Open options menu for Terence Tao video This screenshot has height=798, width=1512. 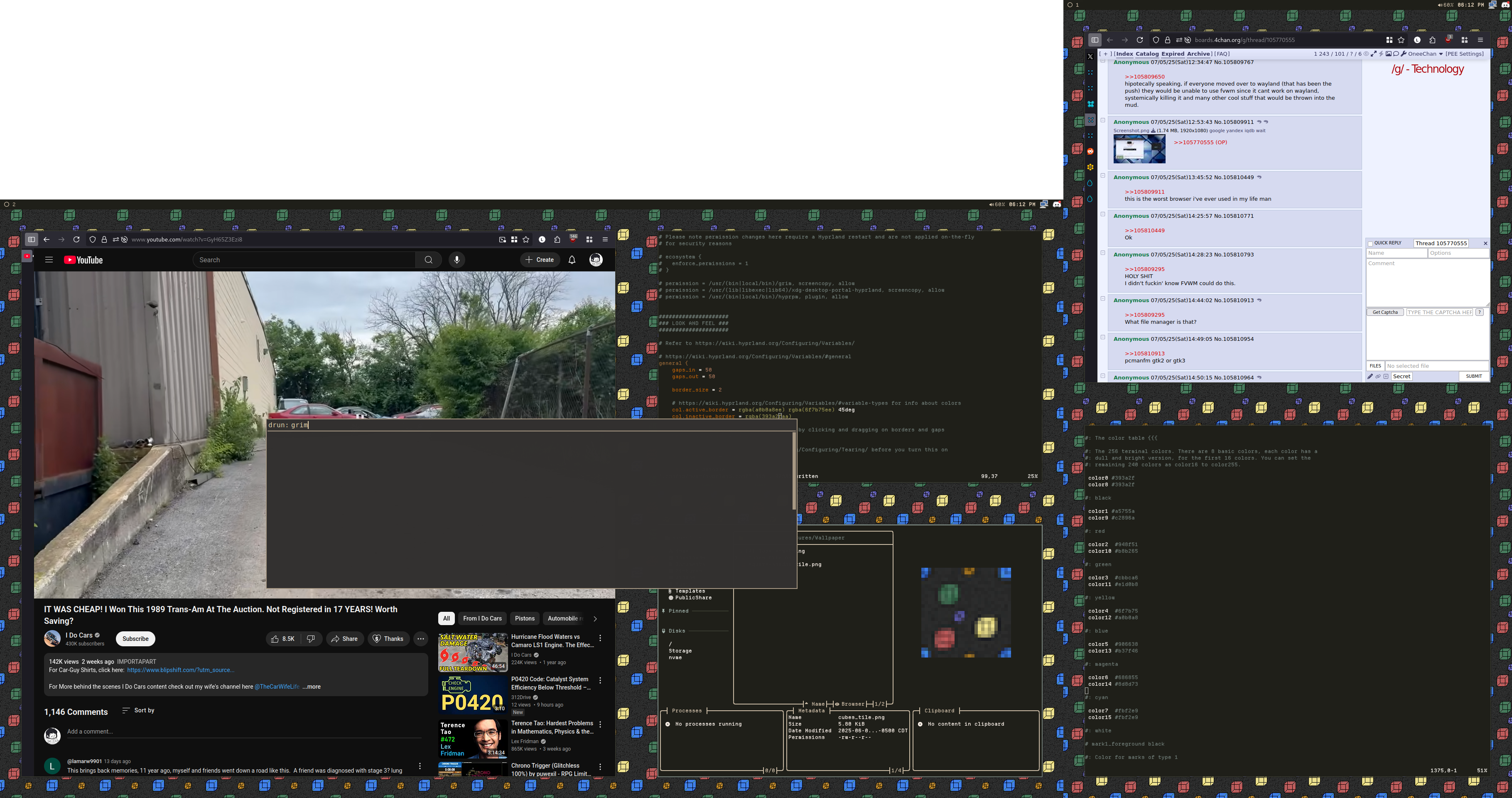coord(600,724)
